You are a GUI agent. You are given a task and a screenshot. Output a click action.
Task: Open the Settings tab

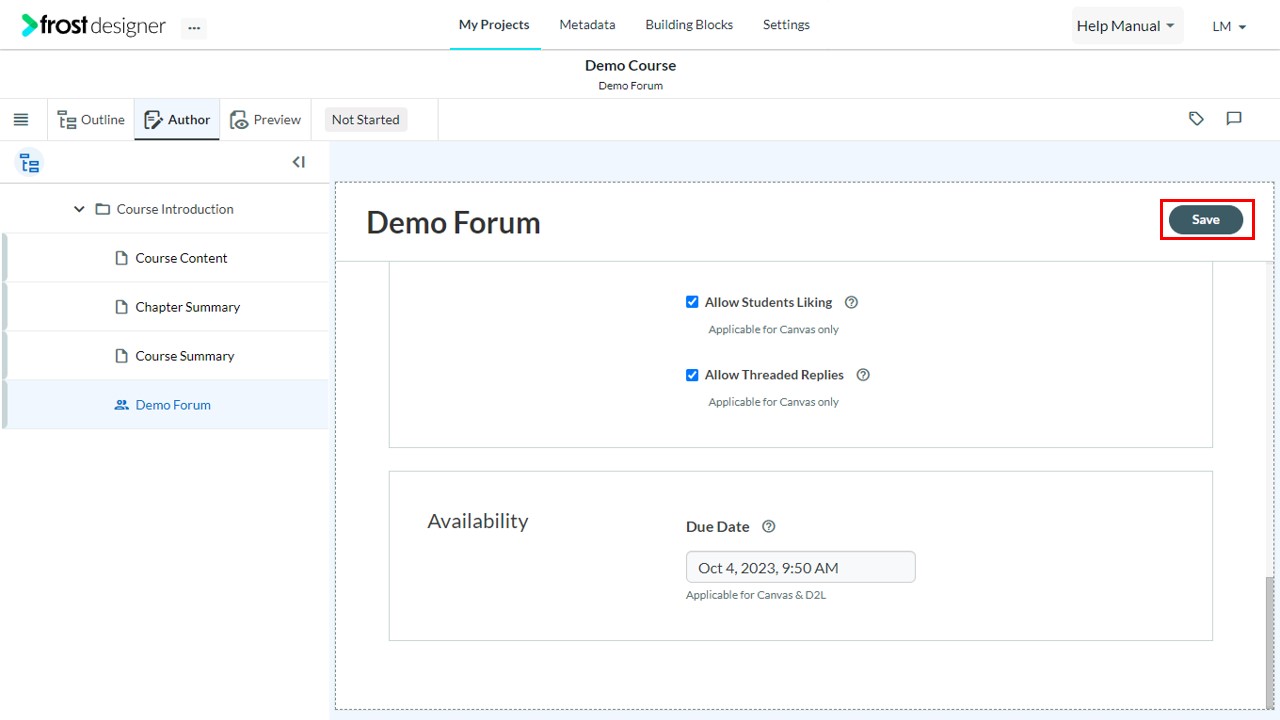pyautogui.click(x=786, y=25)
